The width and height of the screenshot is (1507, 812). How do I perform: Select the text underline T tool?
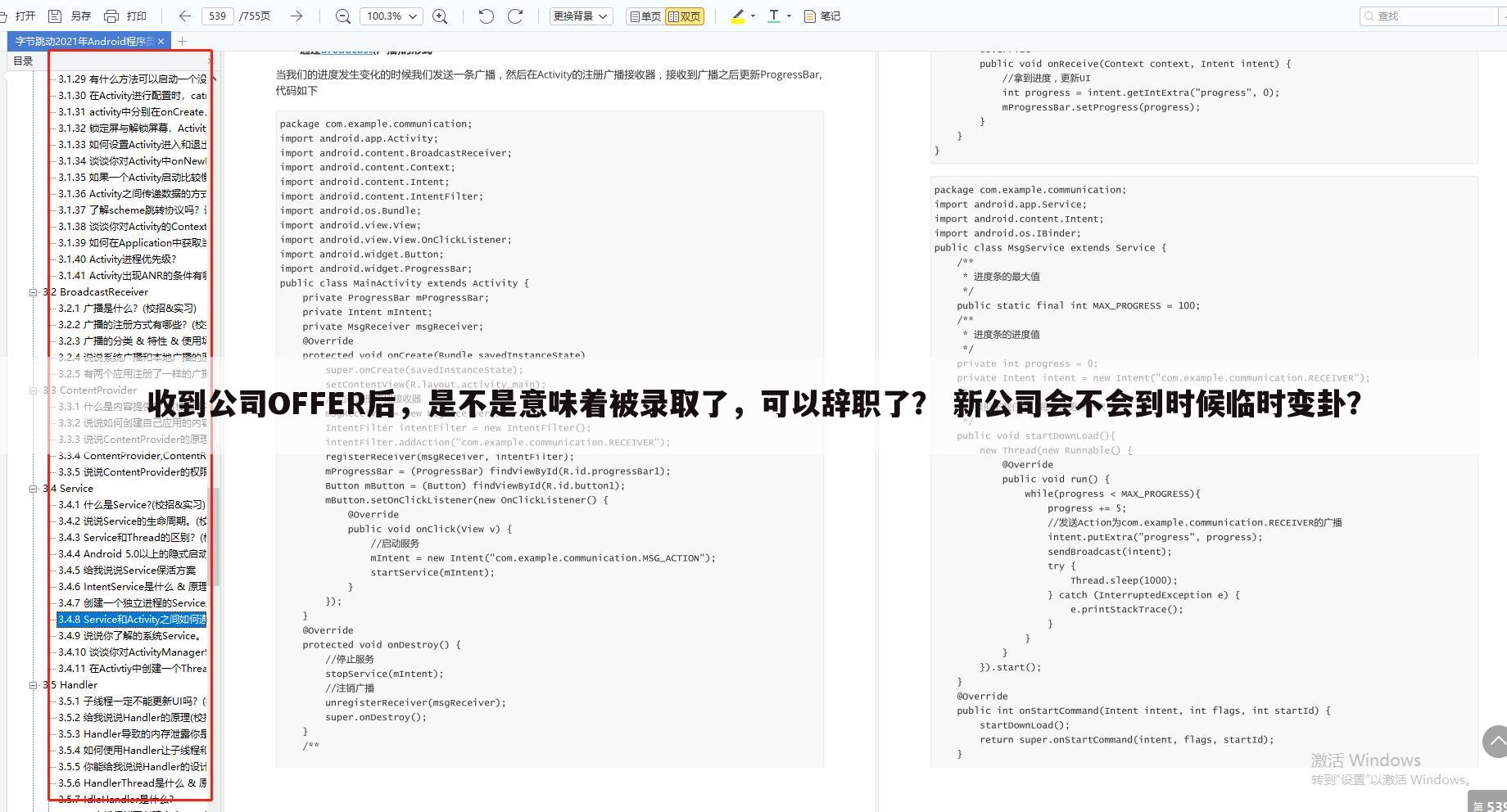pos(774,16)
